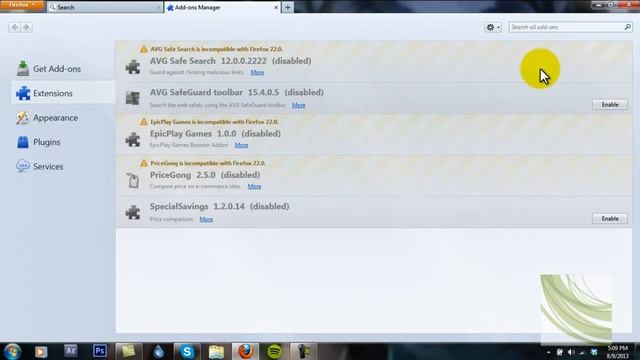Click the PriceGong extension icon
640x360 pixels.
[x=133, y=180]
